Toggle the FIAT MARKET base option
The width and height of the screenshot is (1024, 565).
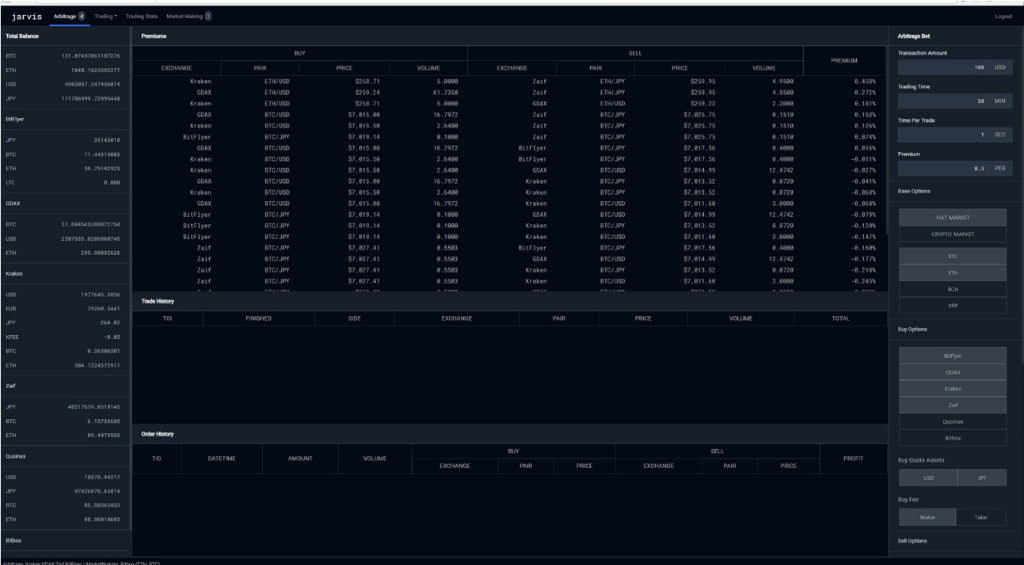(x=952, y=217)
